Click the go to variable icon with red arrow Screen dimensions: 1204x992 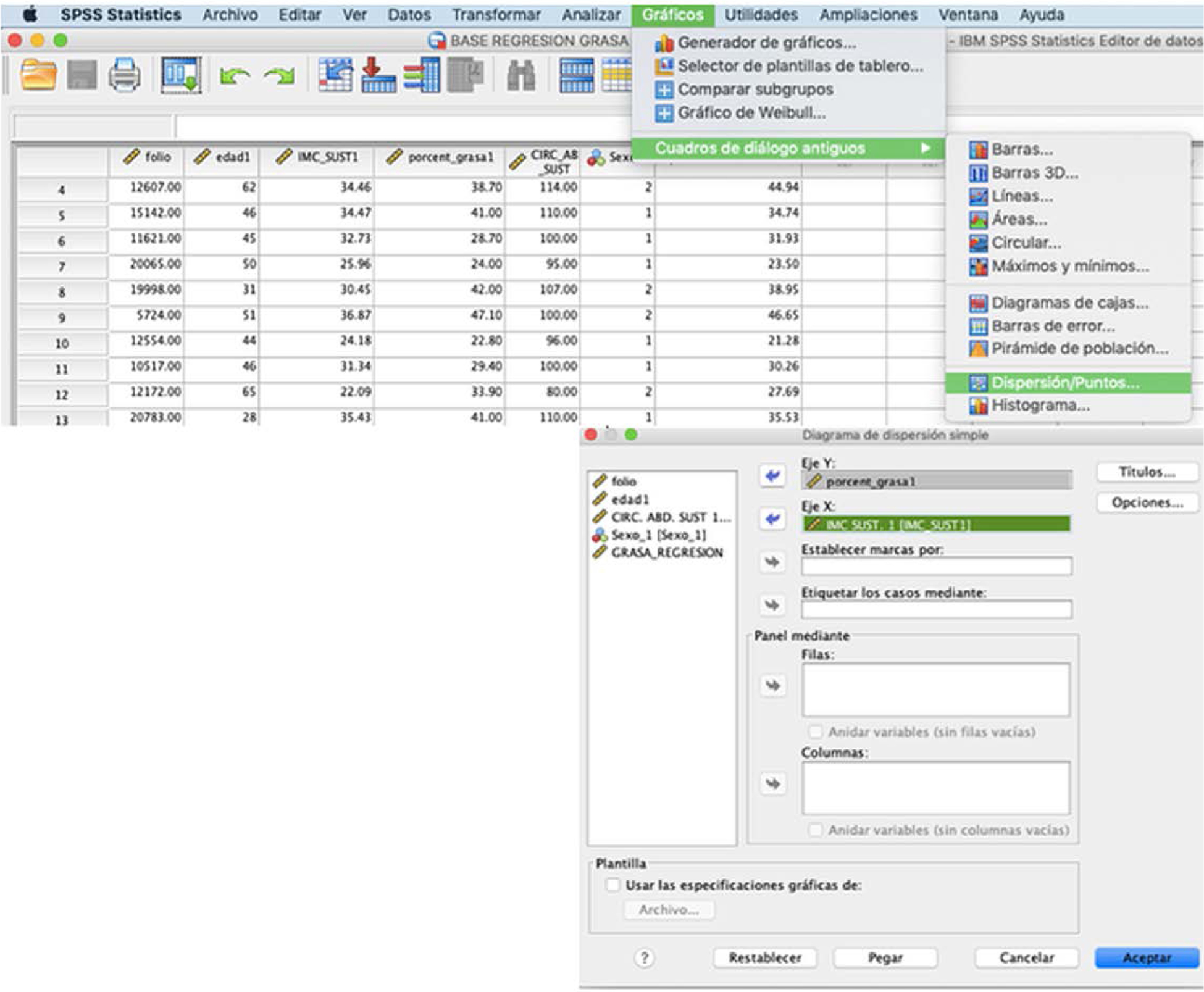tap(378, 75)
